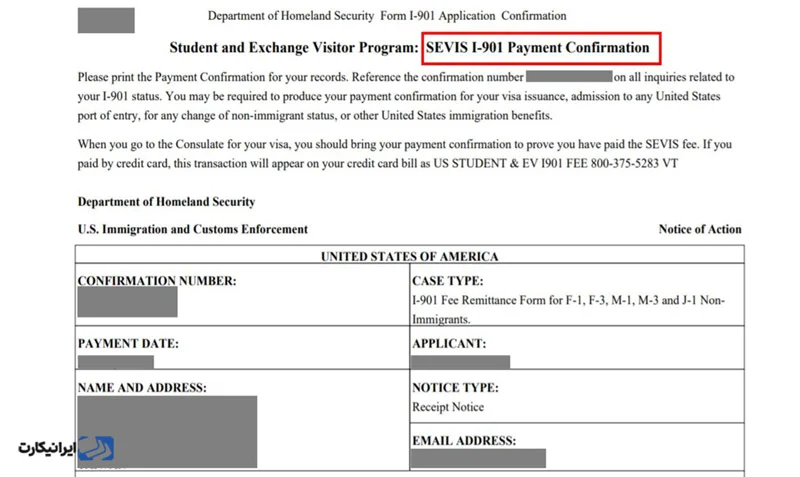800x477 pixels.
Task: Click the CASE TYPE label
Action: (447, 282)
